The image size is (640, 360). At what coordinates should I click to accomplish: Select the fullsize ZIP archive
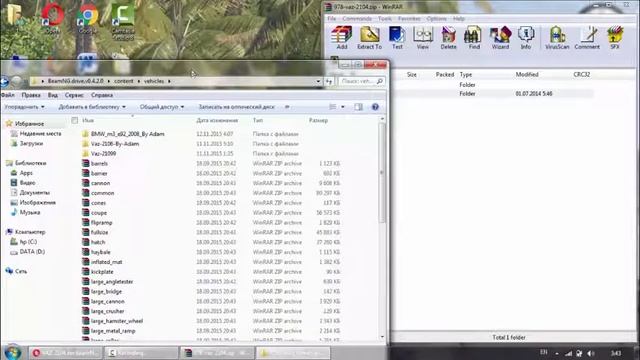click(100, 232)
